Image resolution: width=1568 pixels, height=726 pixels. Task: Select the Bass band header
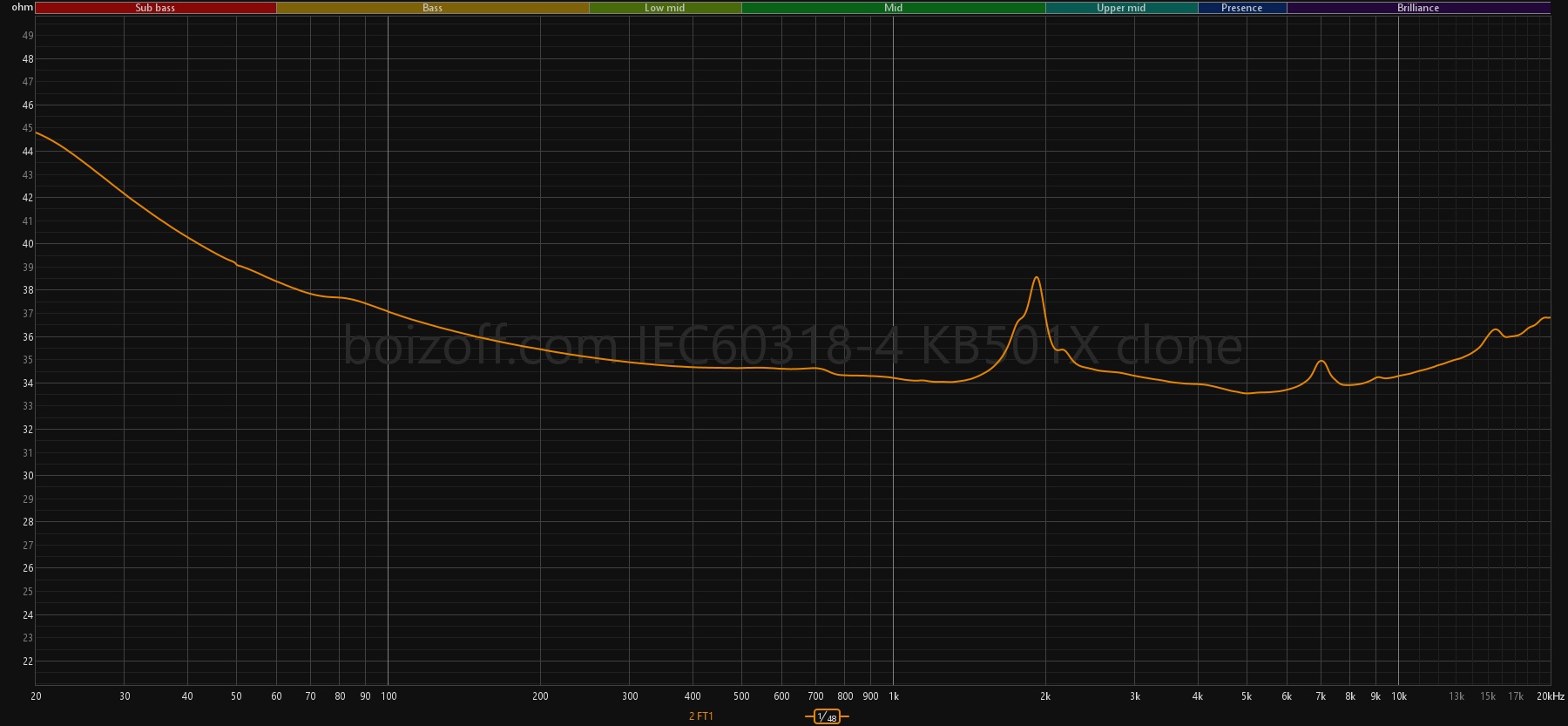(x=432, y=8)
